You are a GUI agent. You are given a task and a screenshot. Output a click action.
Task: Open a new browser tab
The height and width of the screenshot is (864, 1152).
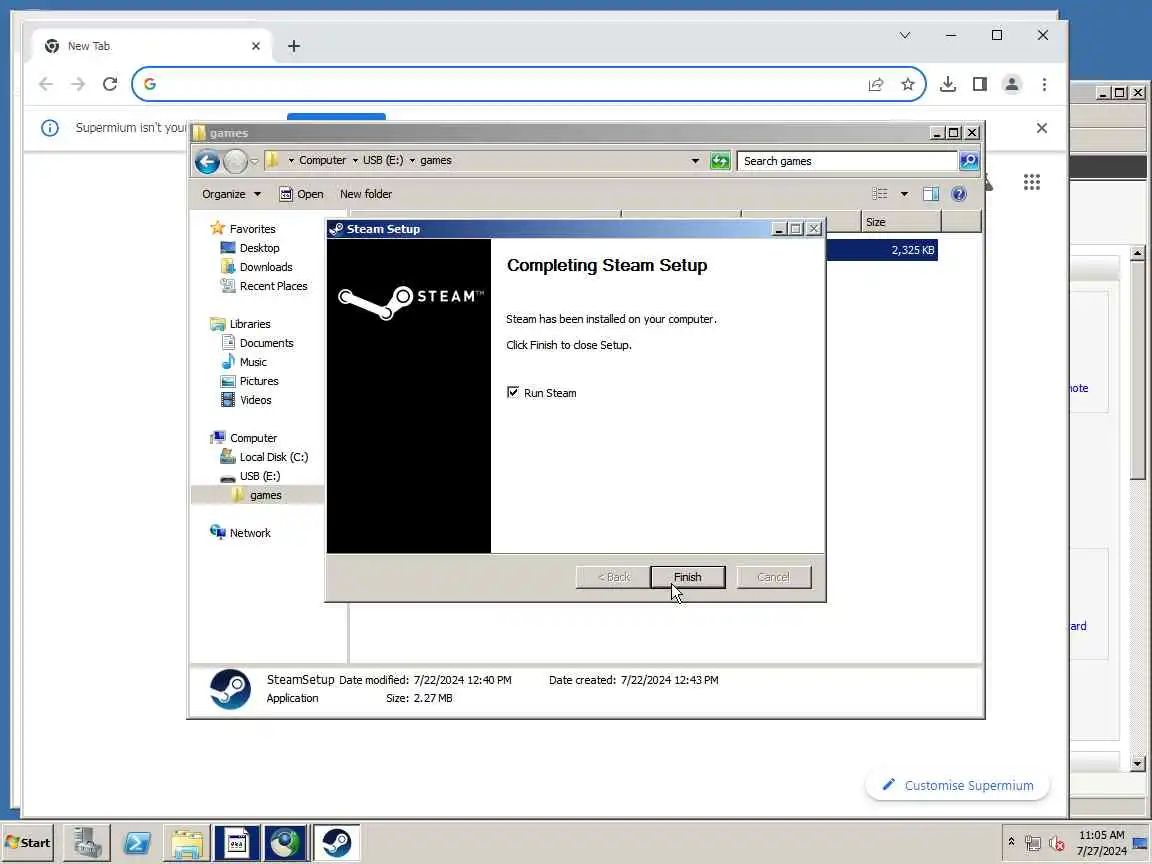coord(294,46)
